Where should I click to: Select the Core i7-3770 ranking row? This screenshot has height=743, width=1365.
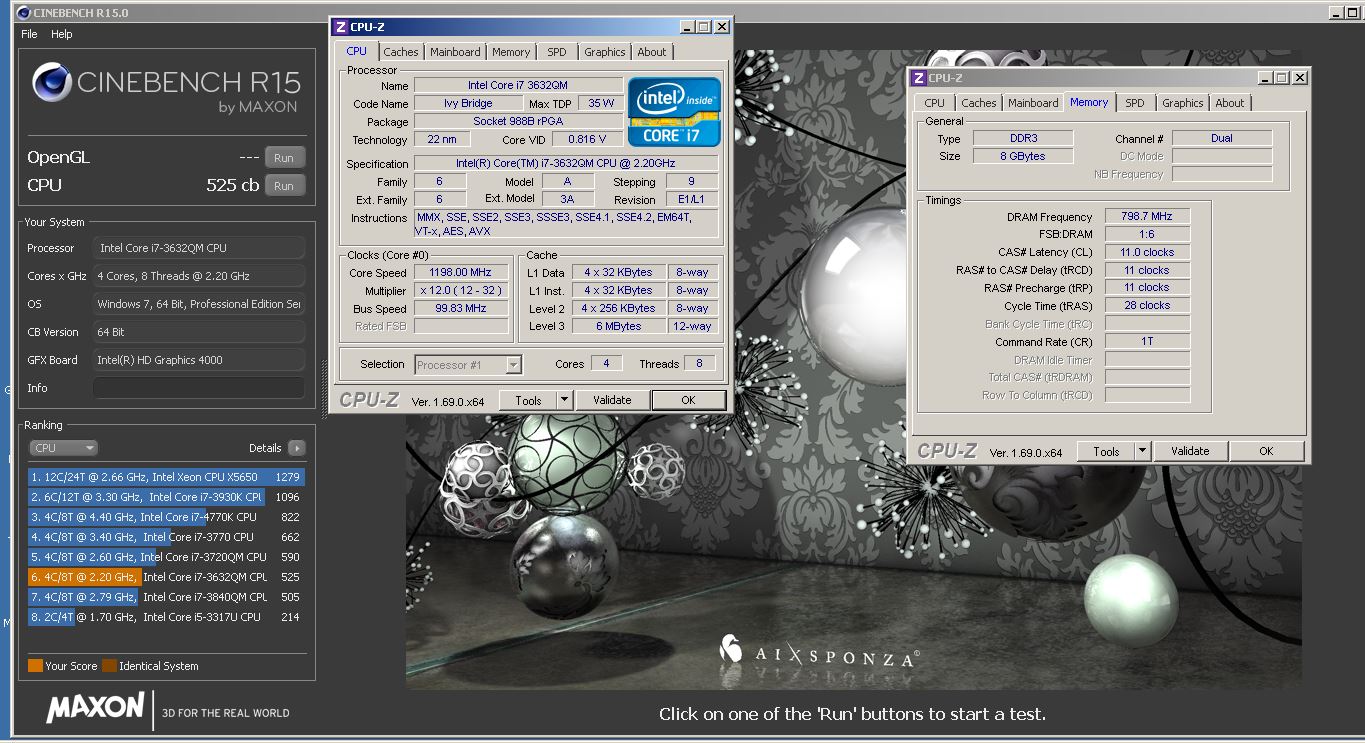(166, 537)
